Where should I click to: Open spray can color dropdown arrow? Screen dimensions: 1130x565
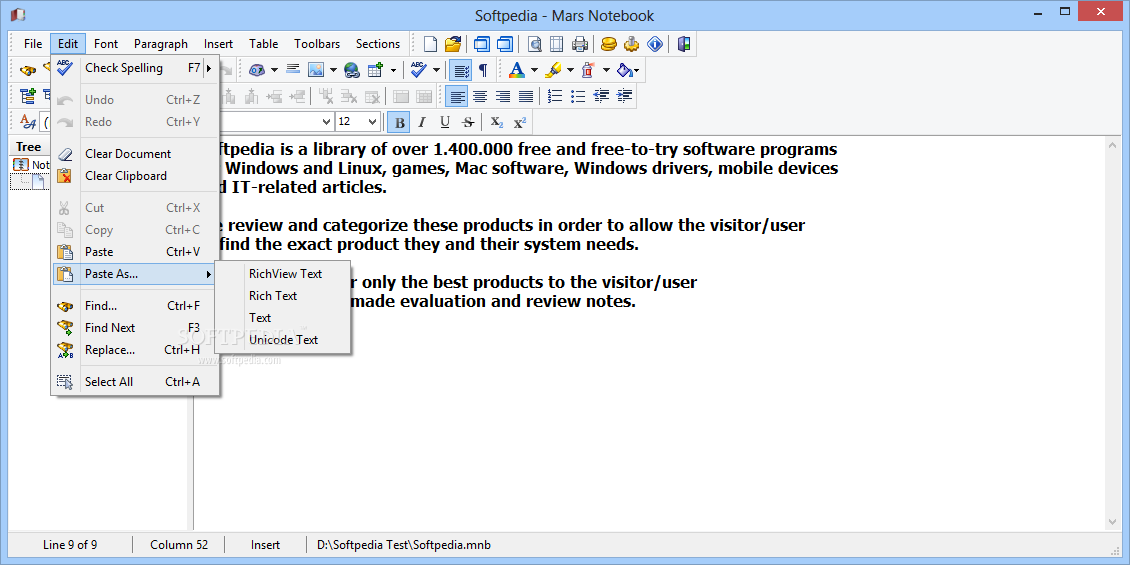[606, 70]
